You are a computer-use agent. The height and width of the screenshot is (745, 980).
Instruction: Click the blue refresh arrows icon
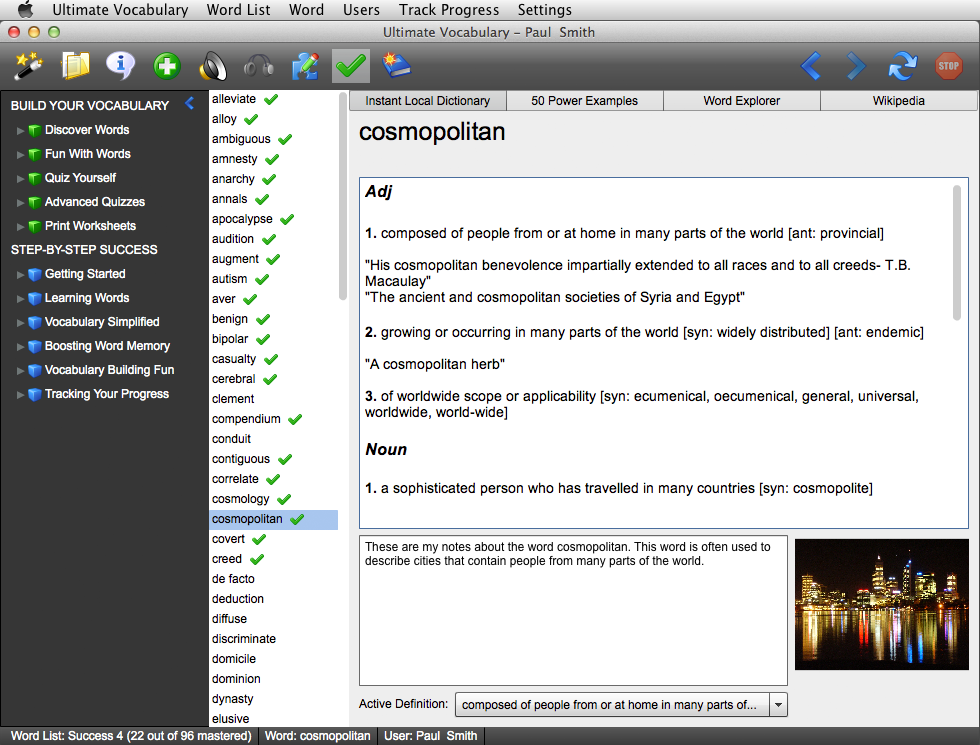click(902, 67)
